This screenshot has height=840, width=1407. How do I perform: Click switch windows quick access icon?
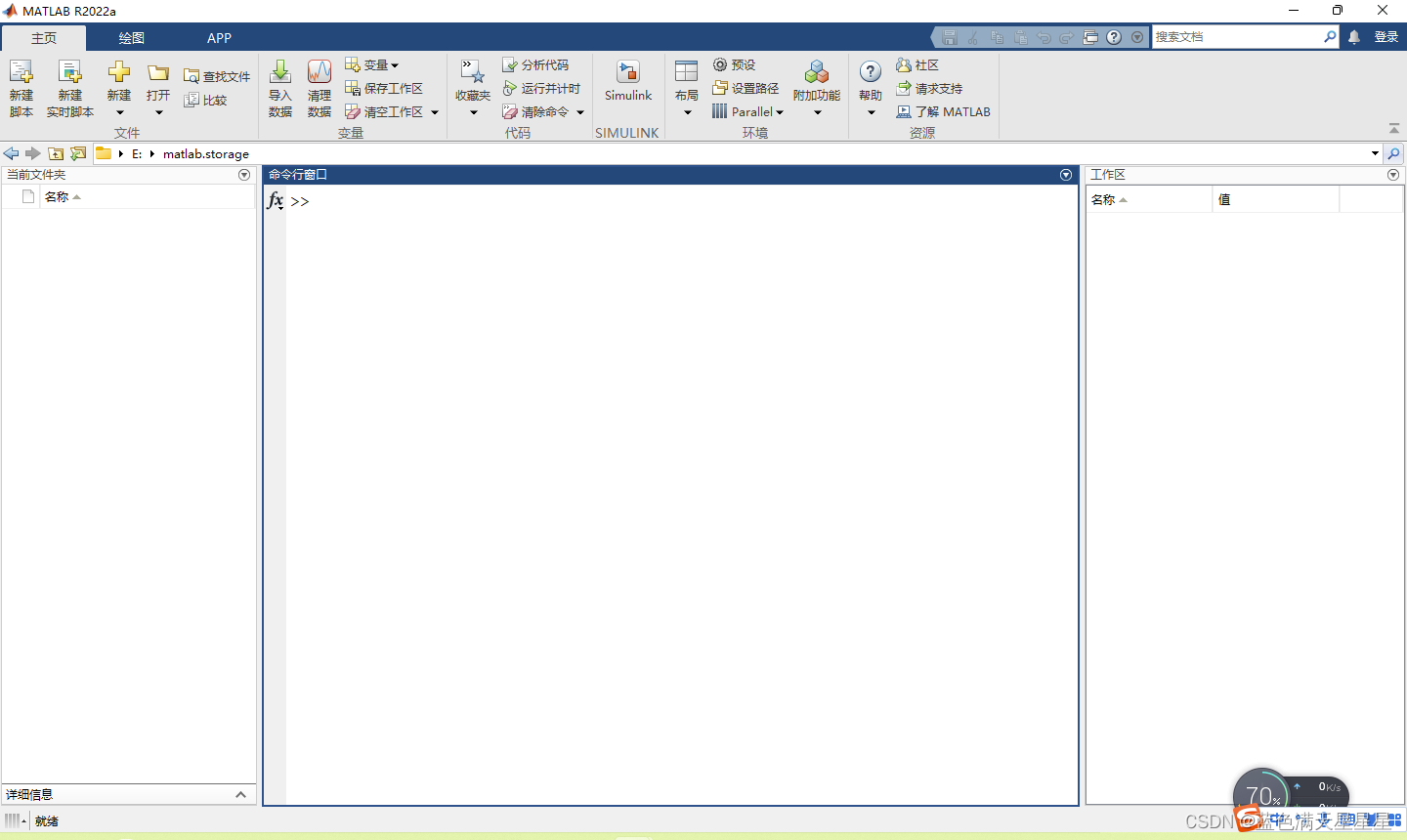coord(1090,37)
